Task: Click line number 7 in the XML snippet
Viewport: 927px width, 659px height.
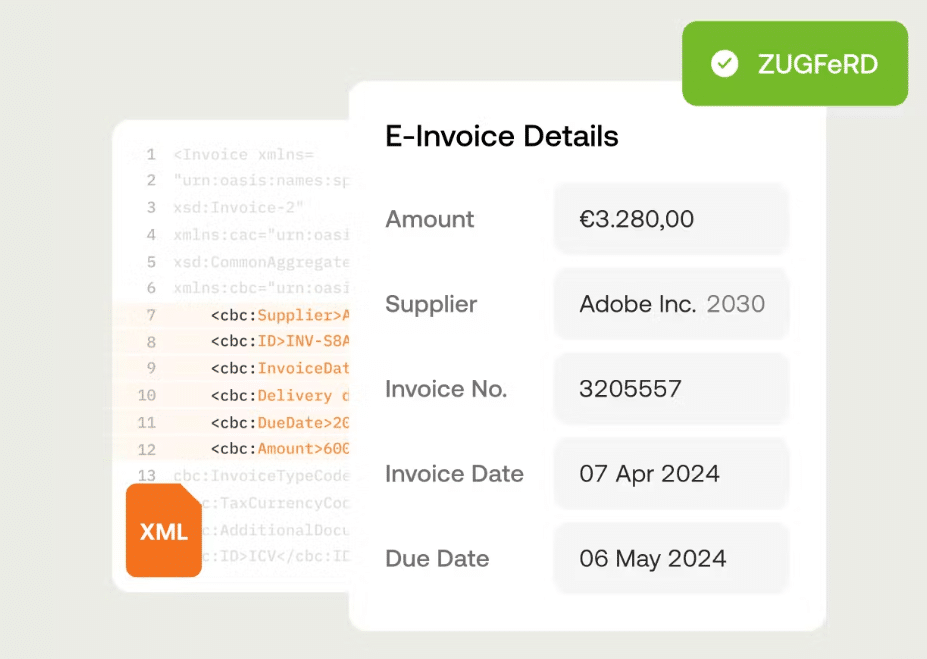Action: pyautogui.click(x=150, y=314)
